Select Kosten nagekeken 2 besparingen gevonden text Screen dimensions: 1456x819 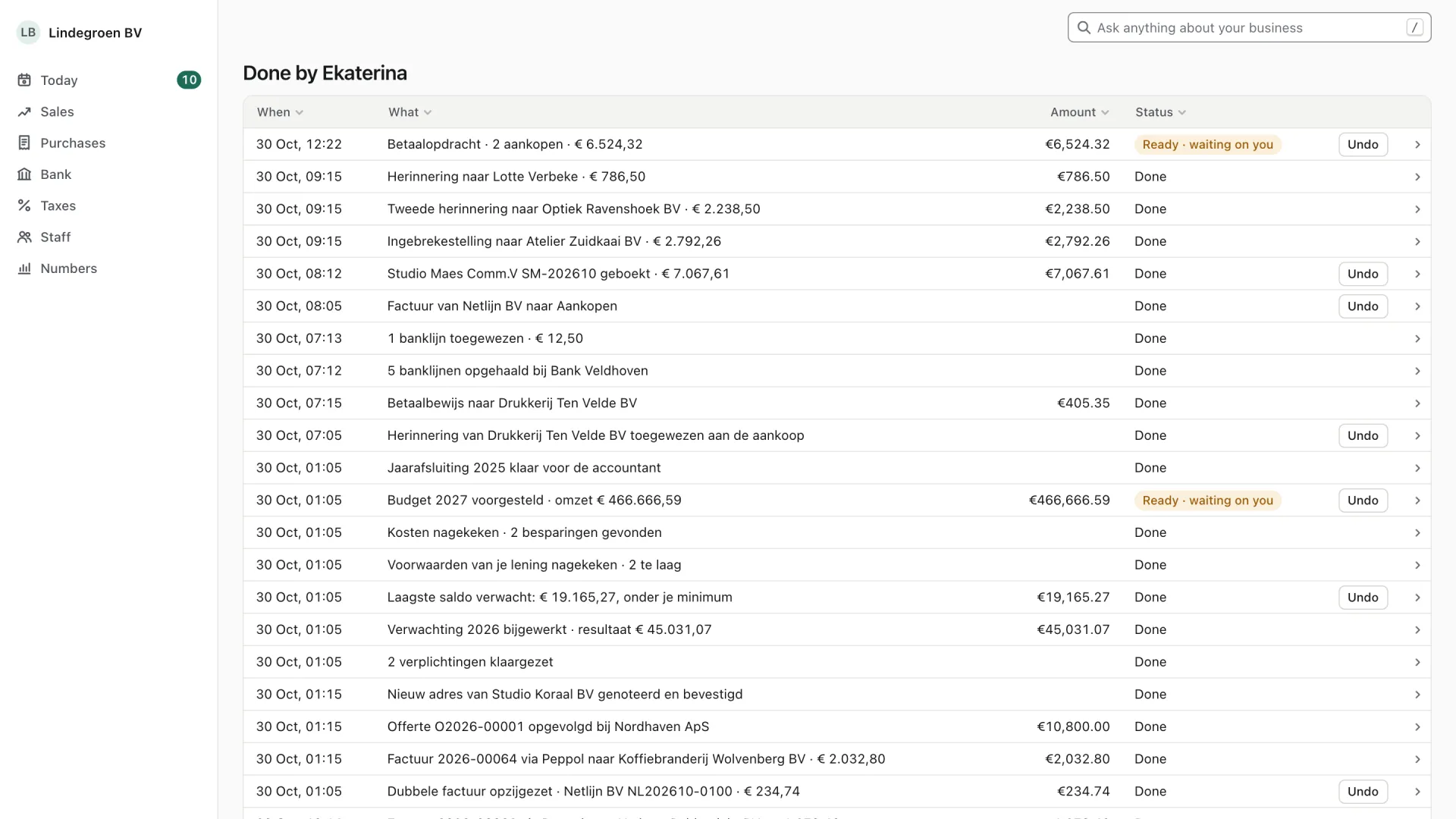tap(524, 532)
